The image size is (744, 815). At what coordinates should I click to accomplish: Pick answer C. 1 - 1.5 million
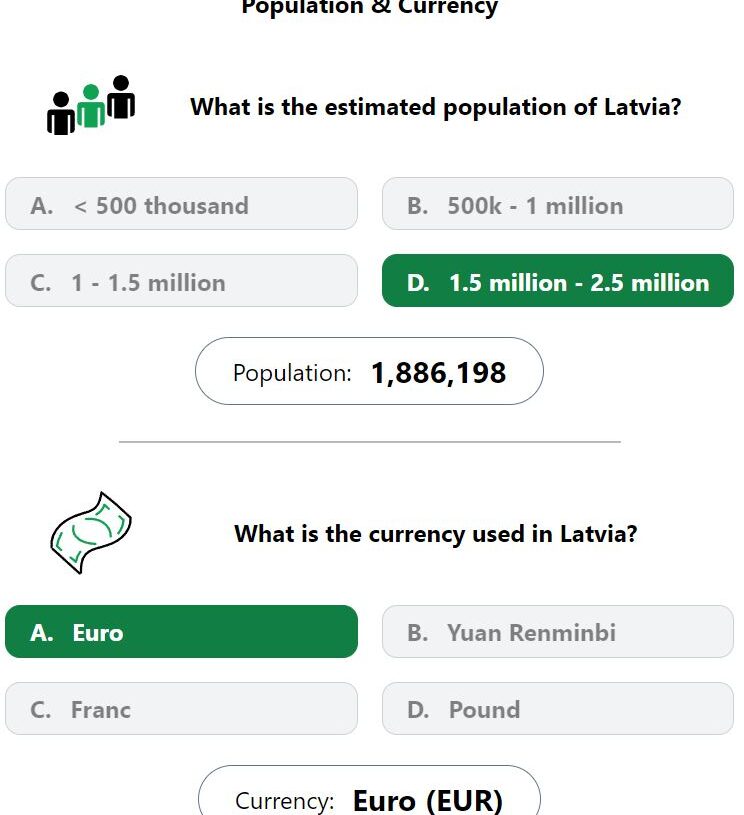(181, 281)
